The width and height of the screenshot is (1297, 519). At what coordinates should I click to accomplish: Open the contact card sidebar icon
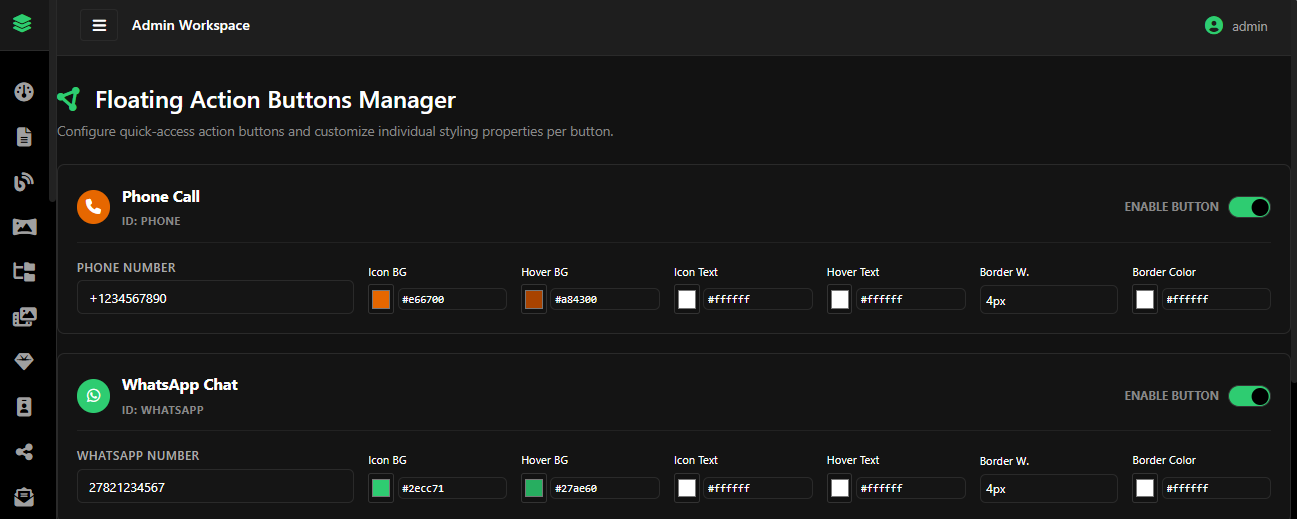24,407
